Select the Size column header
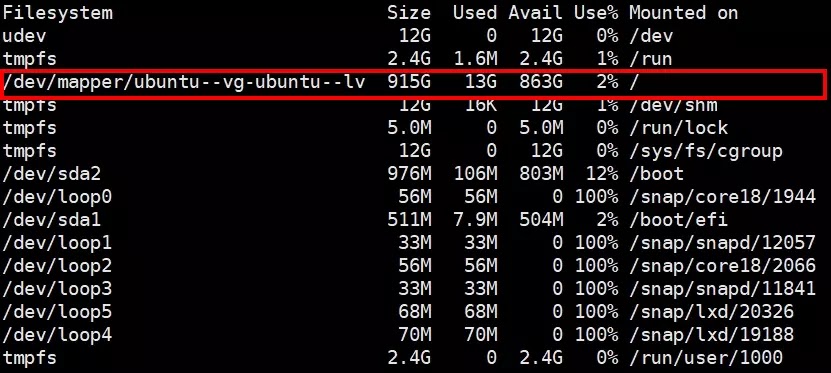Screen dimensions: 831x373 pyautogui.click(x=409, y=13)
